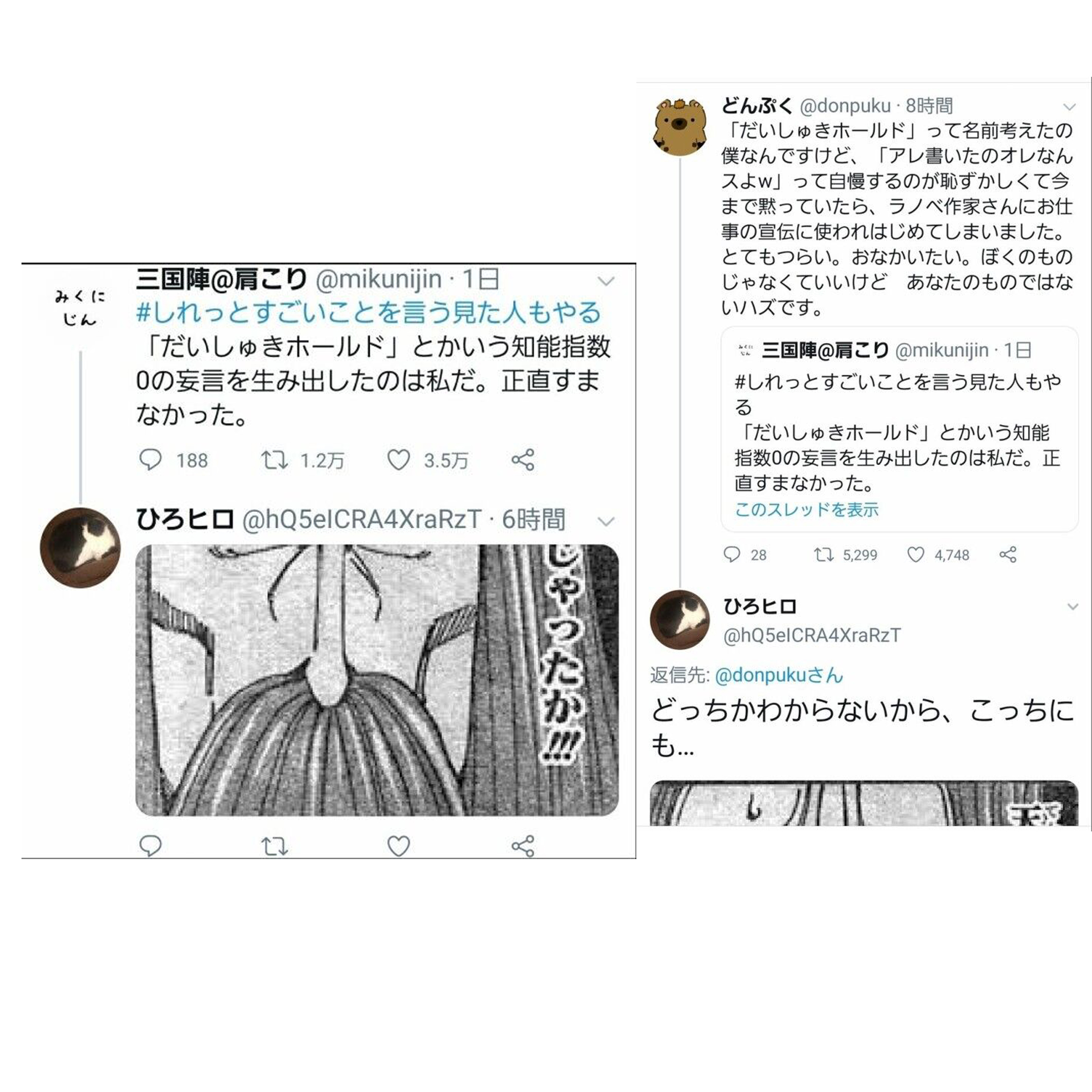
Task: Open the large manga panel image
Action: click(x=377, y=680)
